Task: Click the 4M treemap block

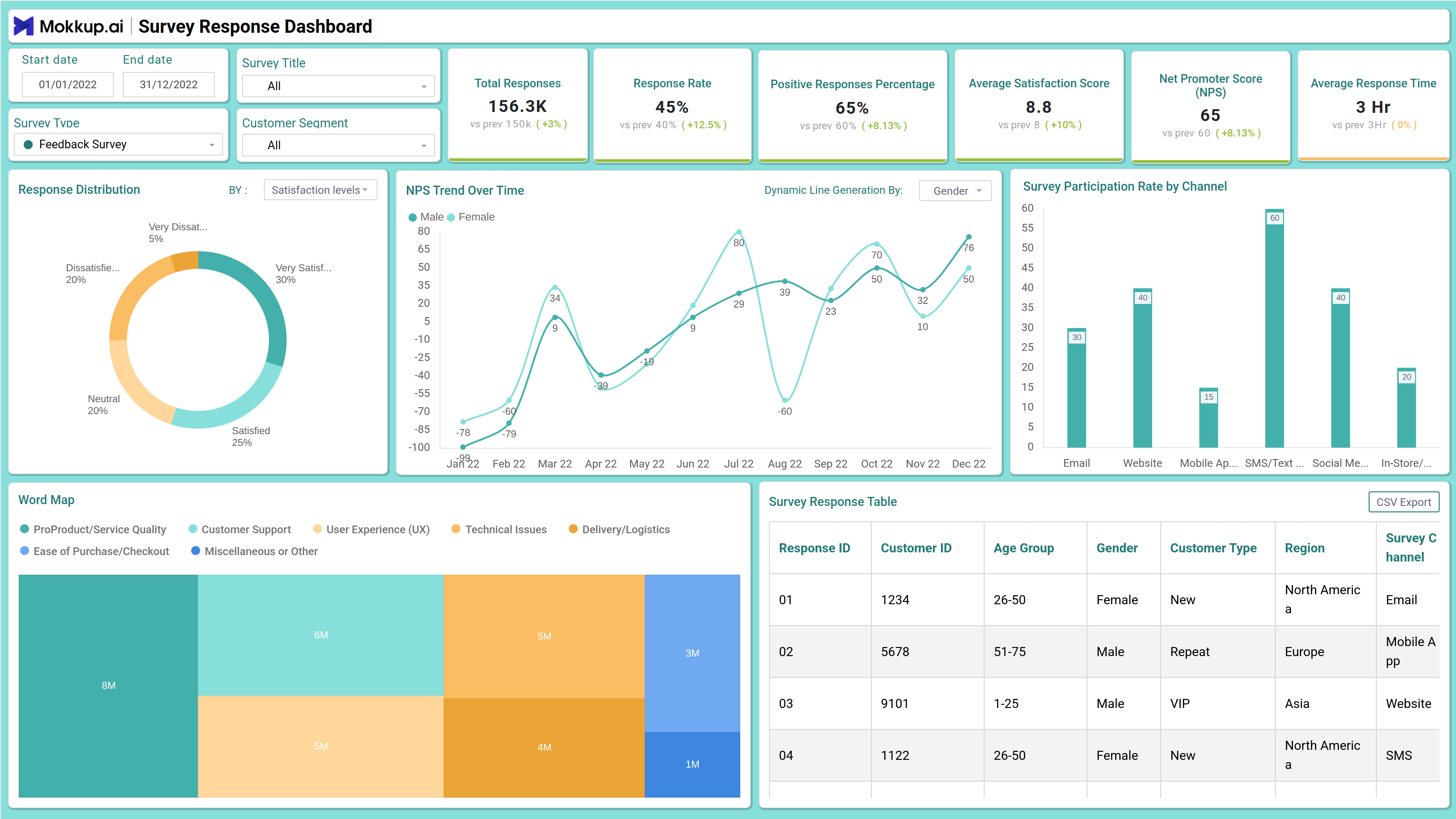Action: [544, 747]
